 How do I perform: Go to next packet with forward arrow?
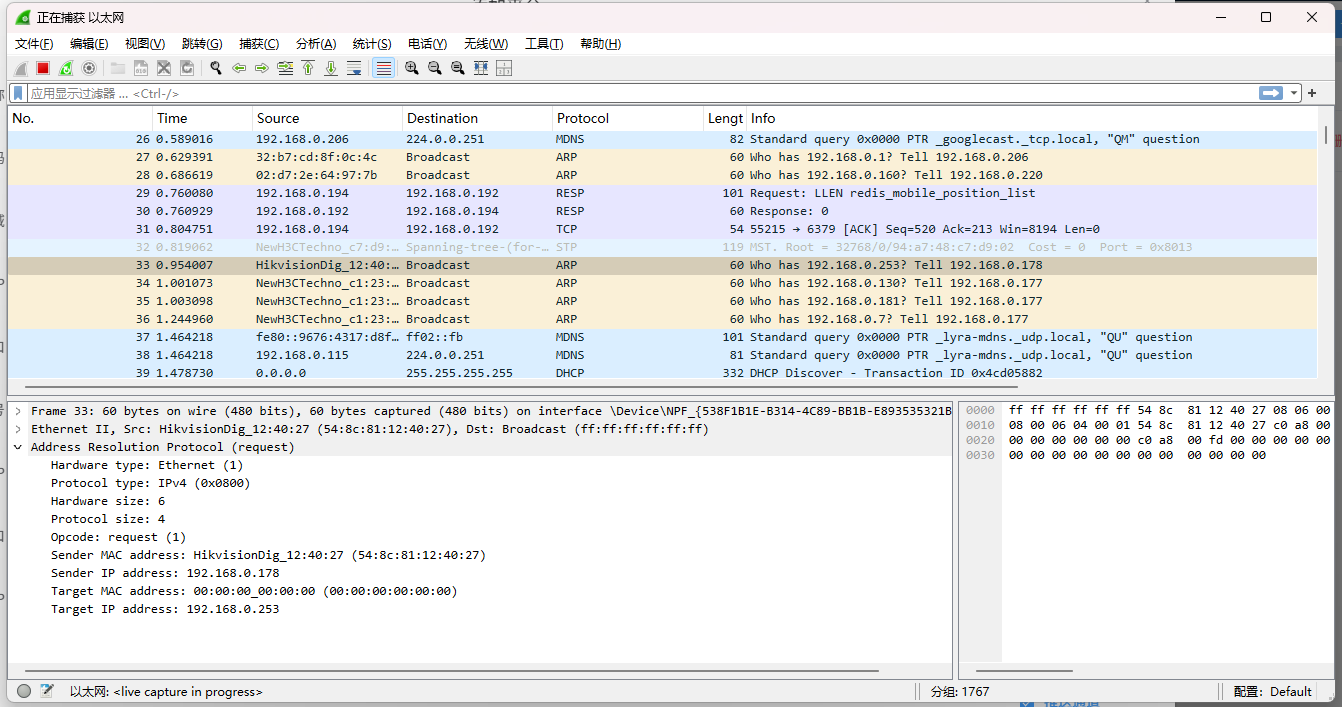tap(262, 68)
